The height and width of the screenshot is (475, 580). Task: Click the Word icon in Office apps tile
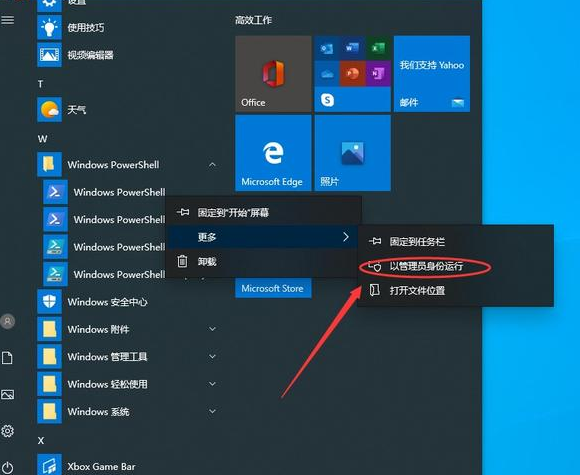point(352,48)
